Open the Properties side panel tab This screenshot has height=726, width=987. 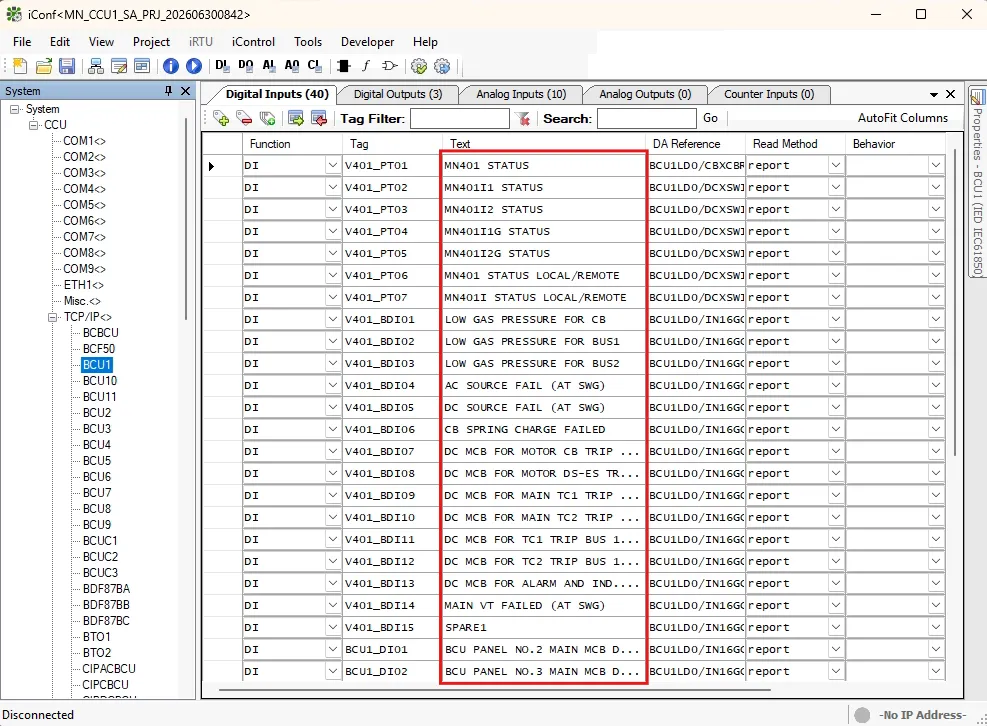tap(977, 183)
